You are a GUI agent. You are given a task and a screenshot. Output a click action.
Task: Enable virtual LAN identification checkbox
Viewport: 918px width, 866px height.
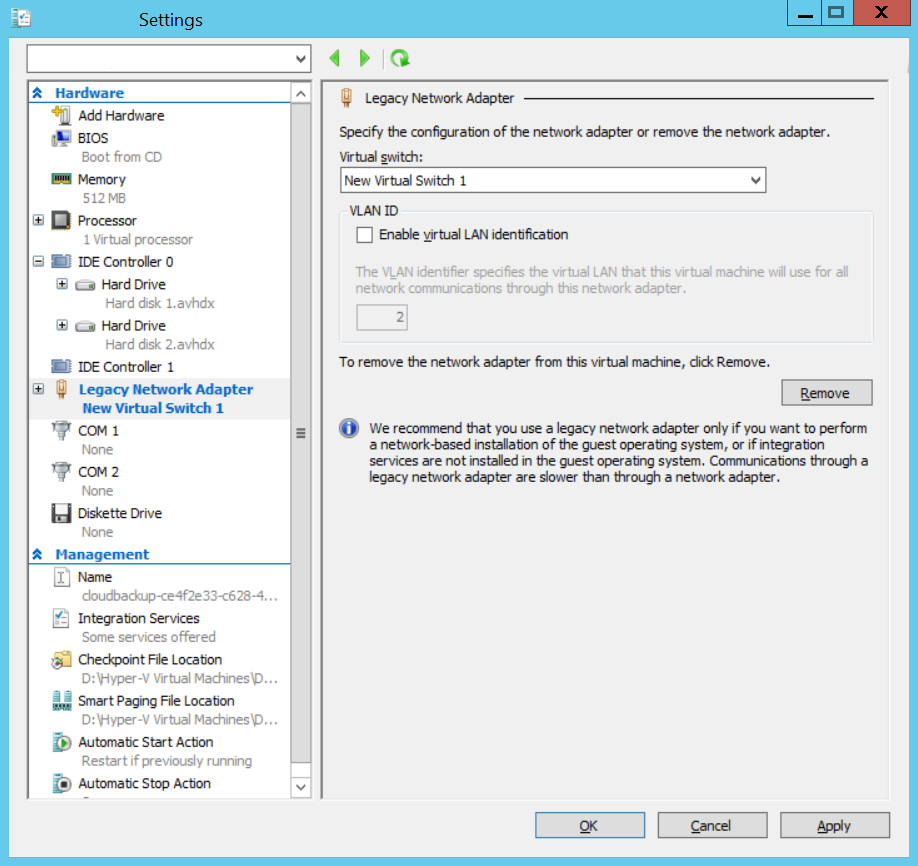point(364,235)
